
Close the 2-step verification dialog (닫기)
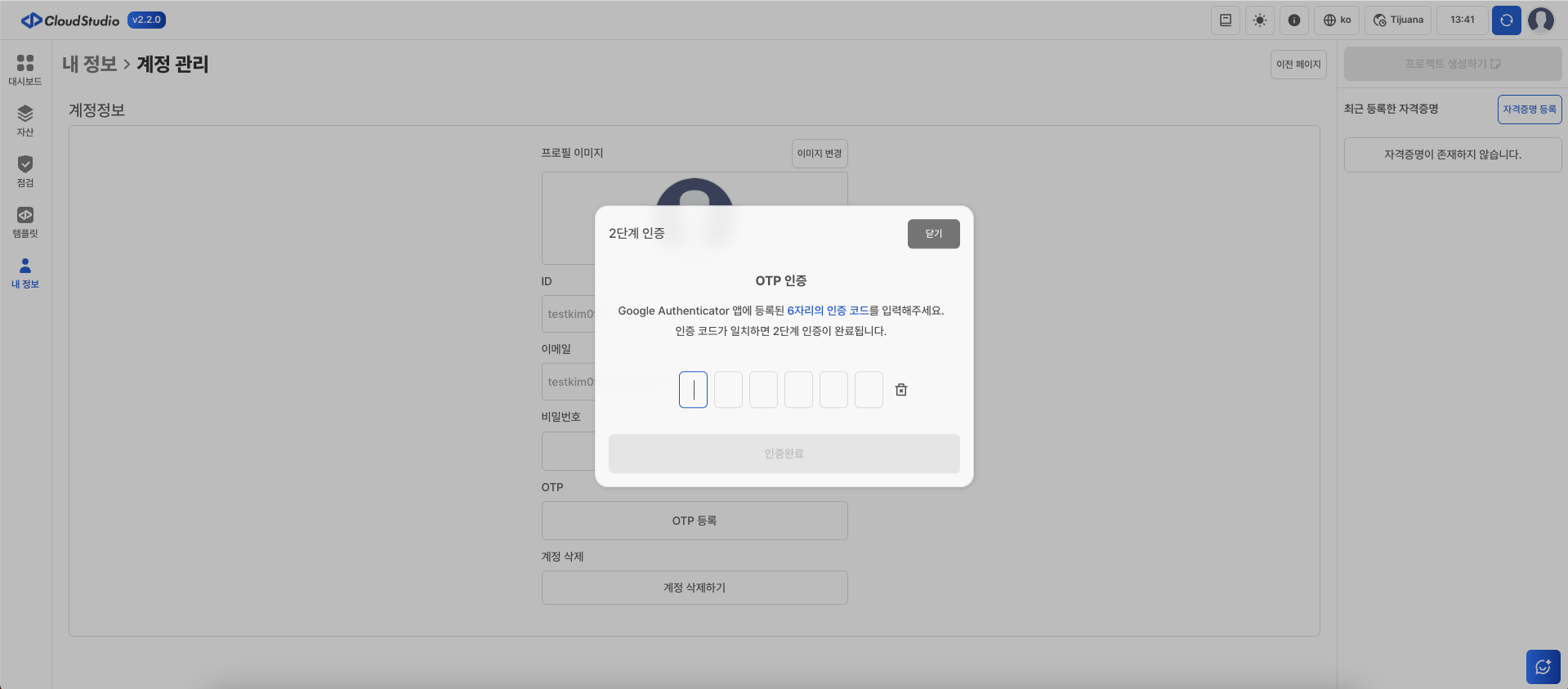933,234
